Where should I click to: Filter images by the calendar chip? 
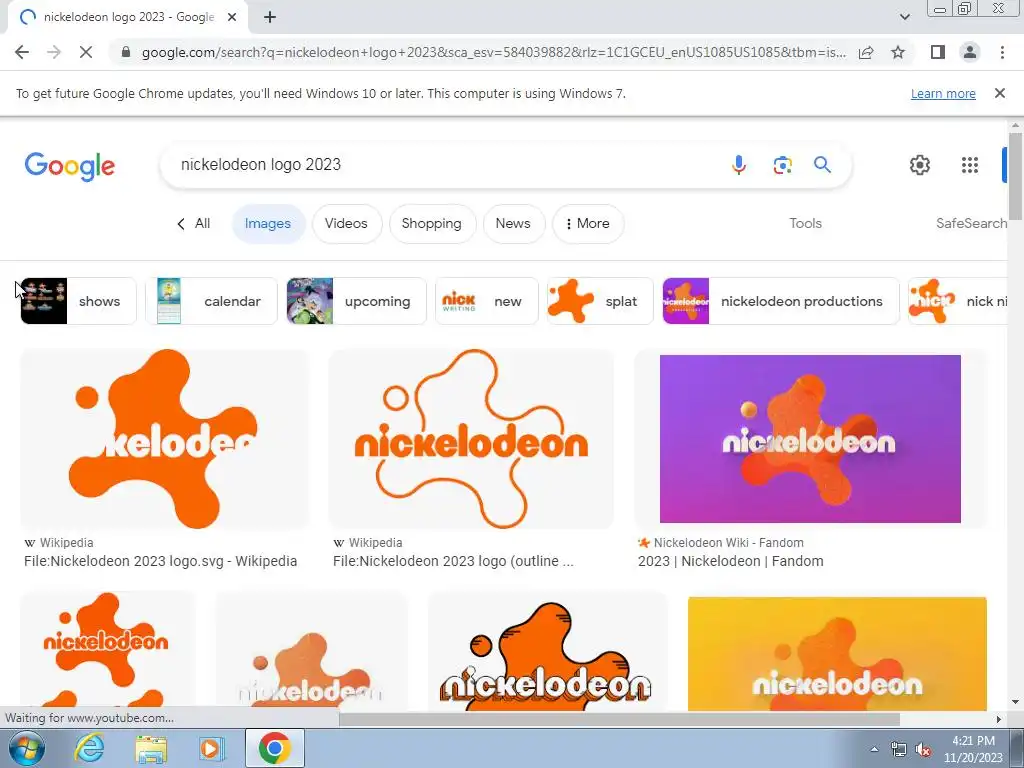[x=211, y=301]
